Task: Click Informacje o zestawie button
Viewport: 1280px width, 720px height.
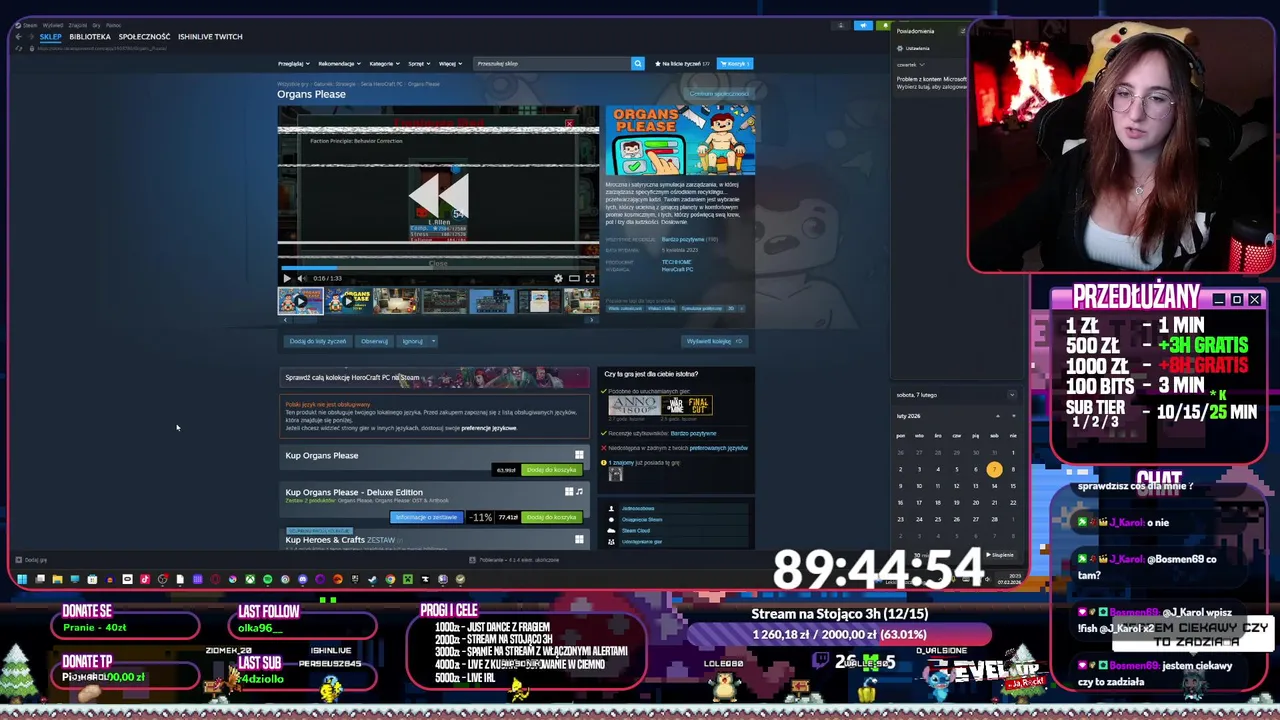Action: click(426, 517)
